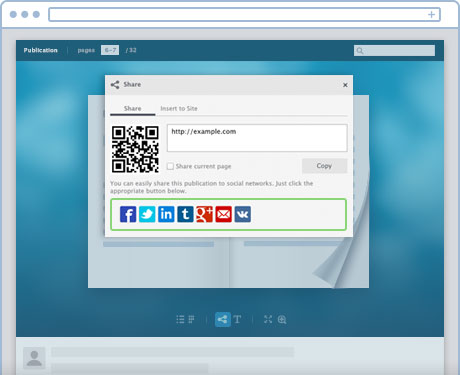Open new browser tab plus button
This screenshot has width=460, height=375.
[431, 14]
